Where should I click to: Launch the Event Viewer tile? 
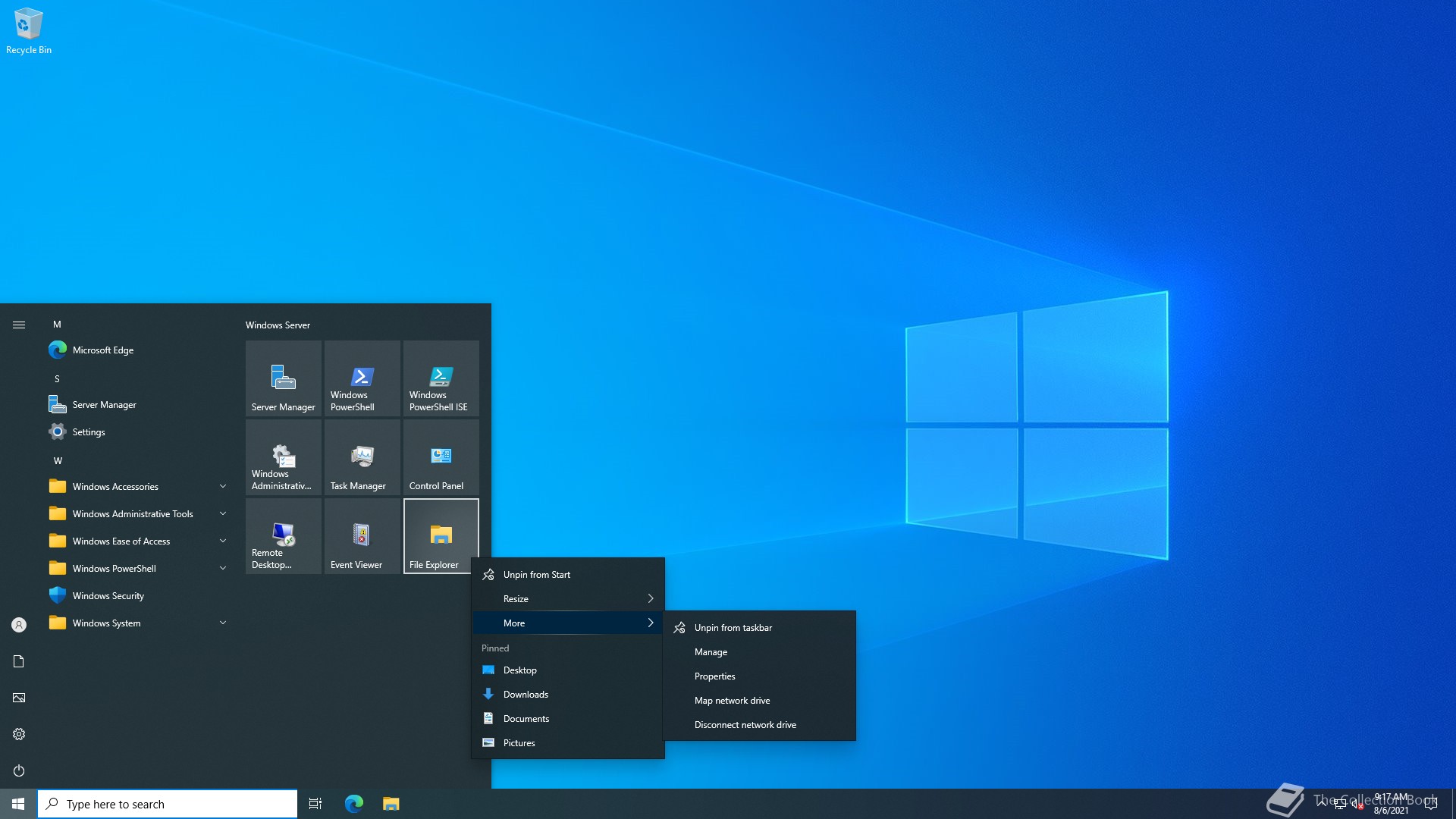tap(362, 535)
